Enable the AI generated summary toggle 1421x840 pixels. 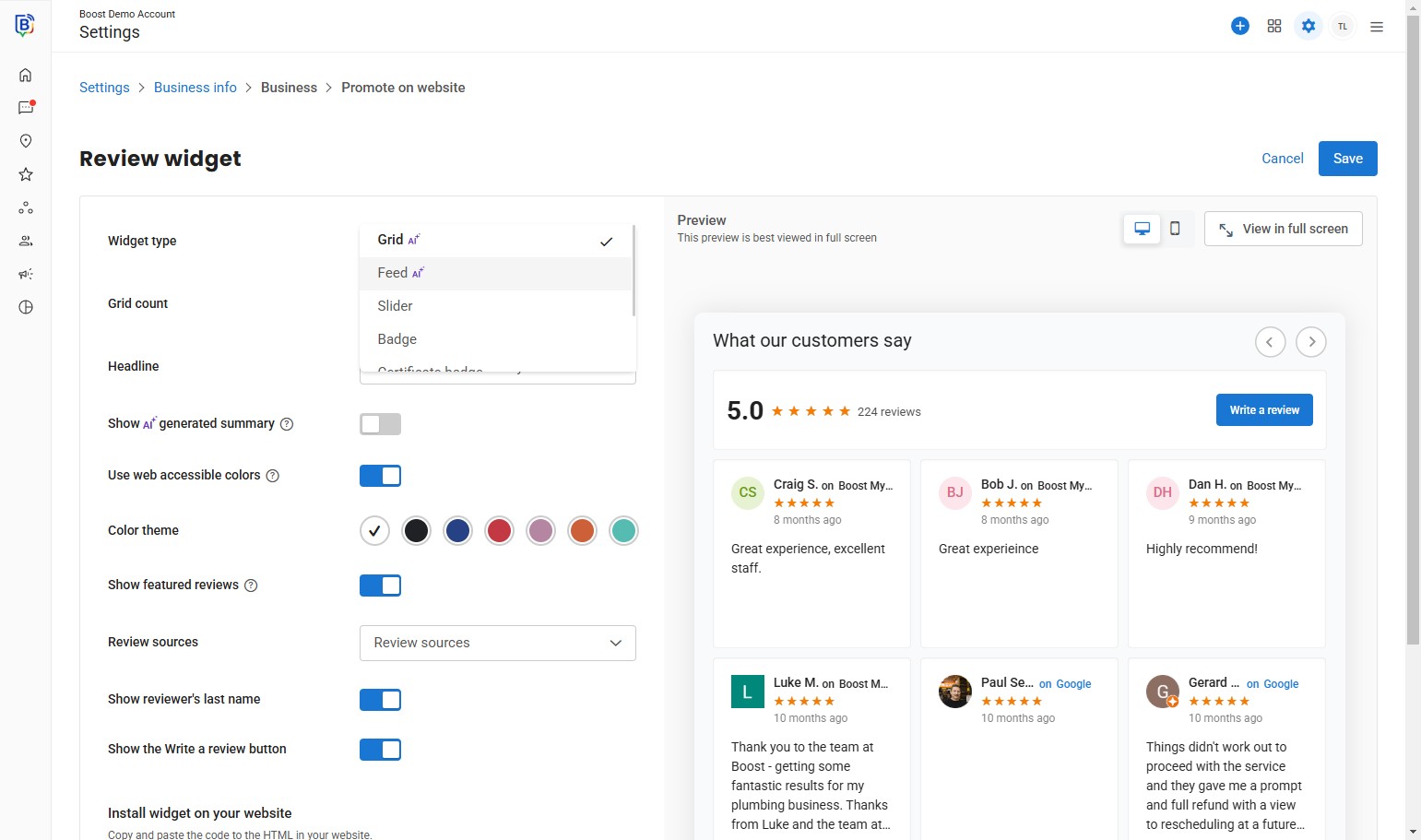tap(380, 424)
